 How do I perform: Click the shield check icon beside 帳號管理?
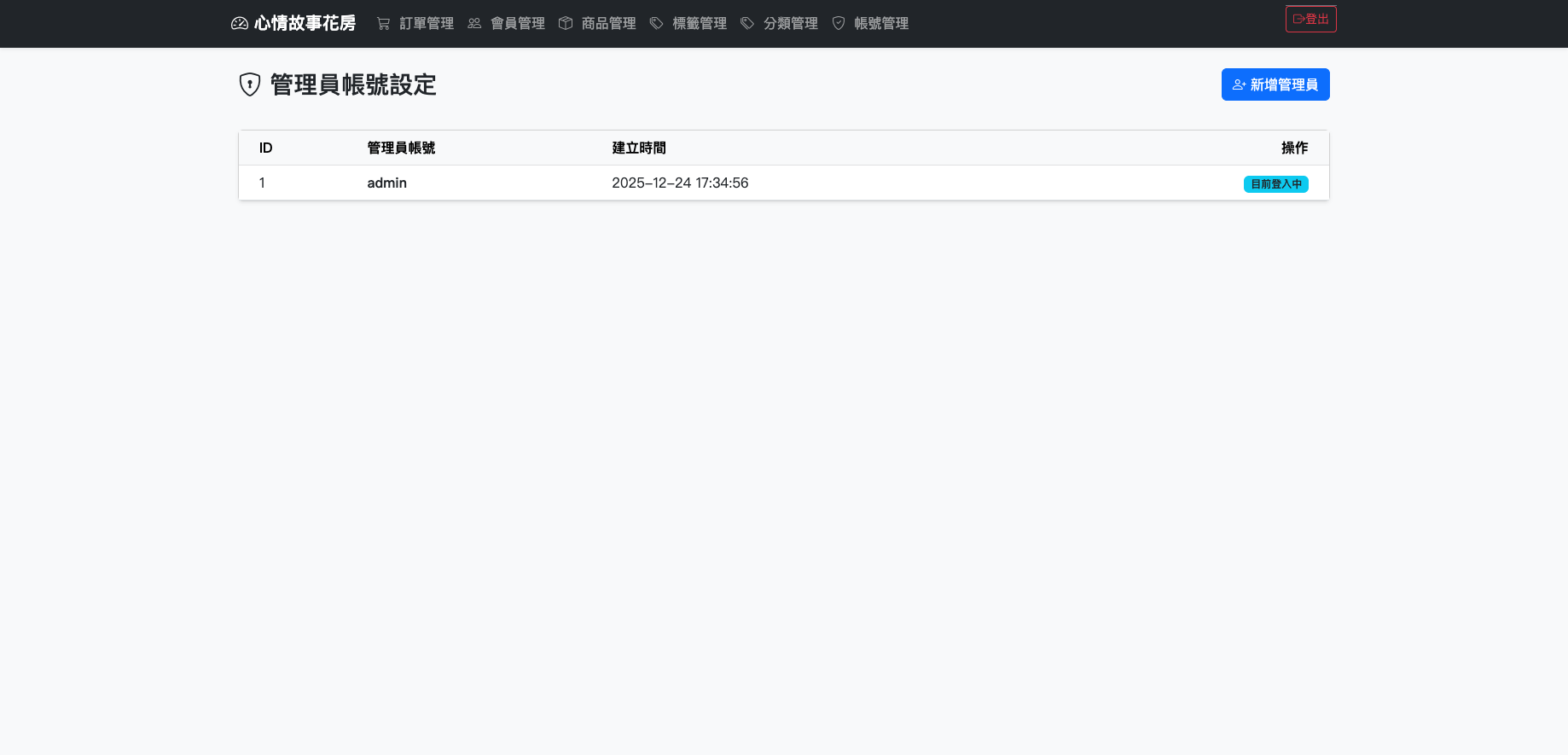coord(839,24)
